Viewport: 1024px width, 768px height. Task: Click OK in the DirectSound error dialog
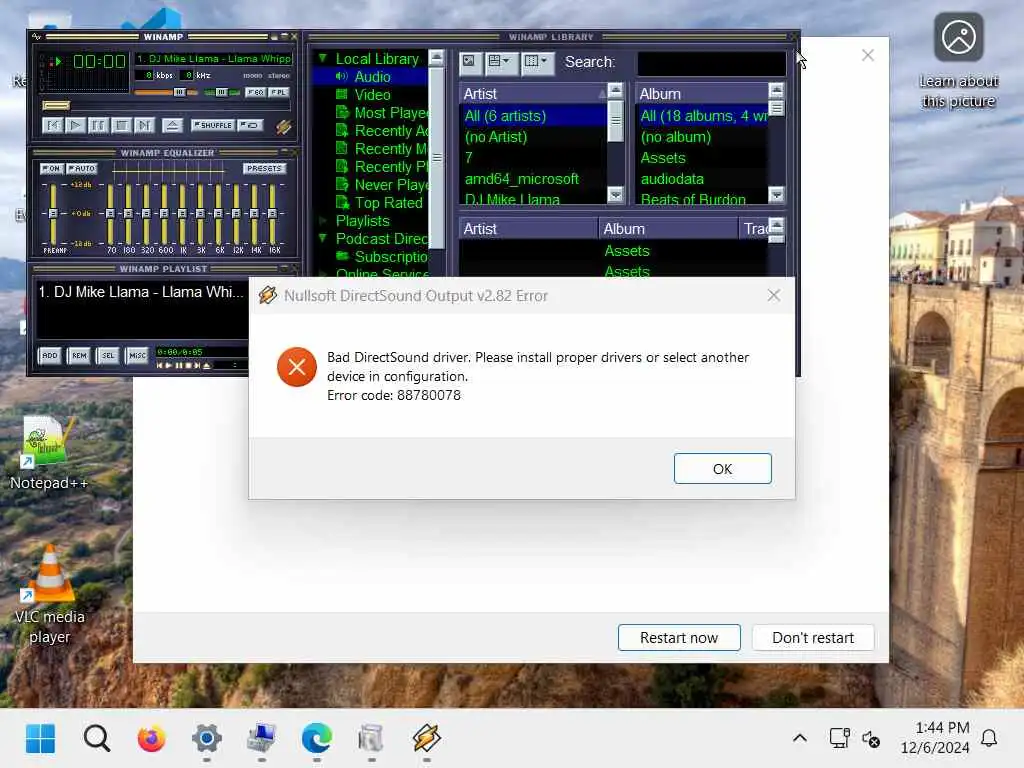tap(722, 469)
